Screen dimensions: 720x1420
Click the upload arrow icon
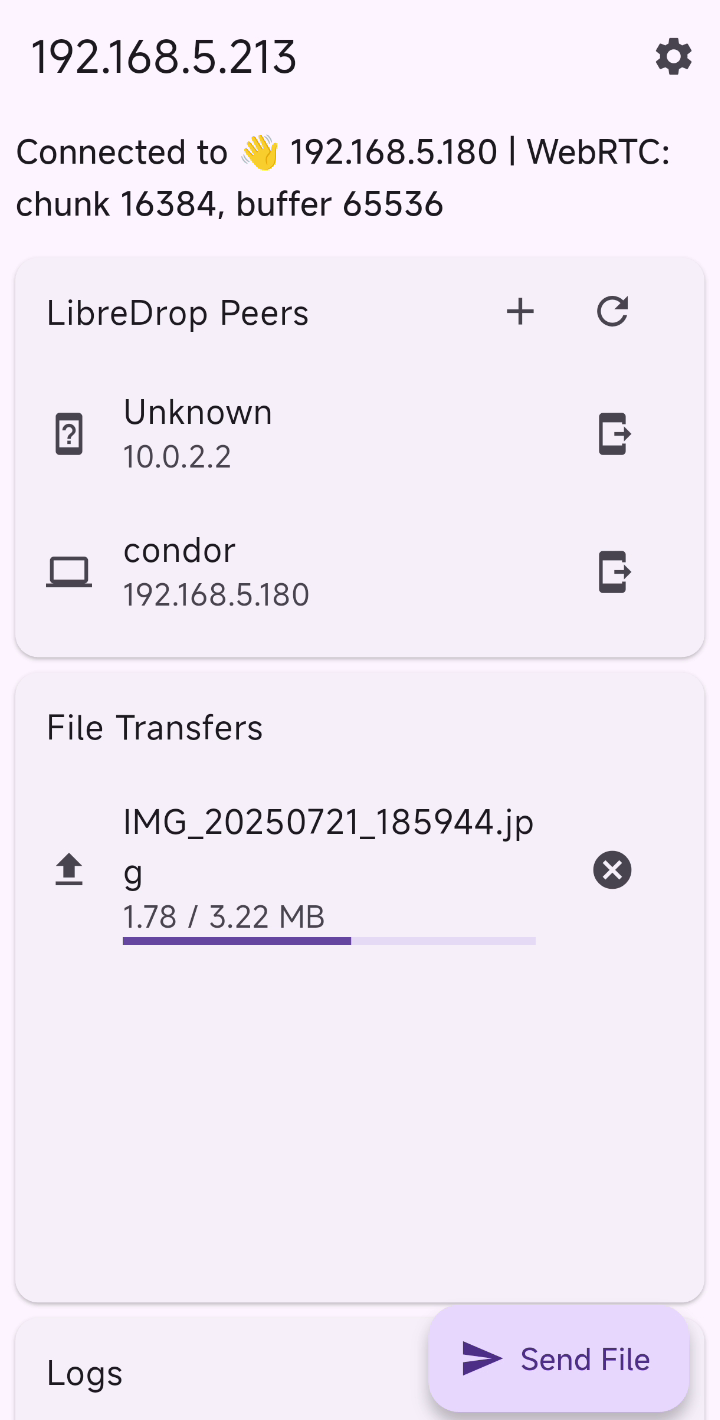68,870
